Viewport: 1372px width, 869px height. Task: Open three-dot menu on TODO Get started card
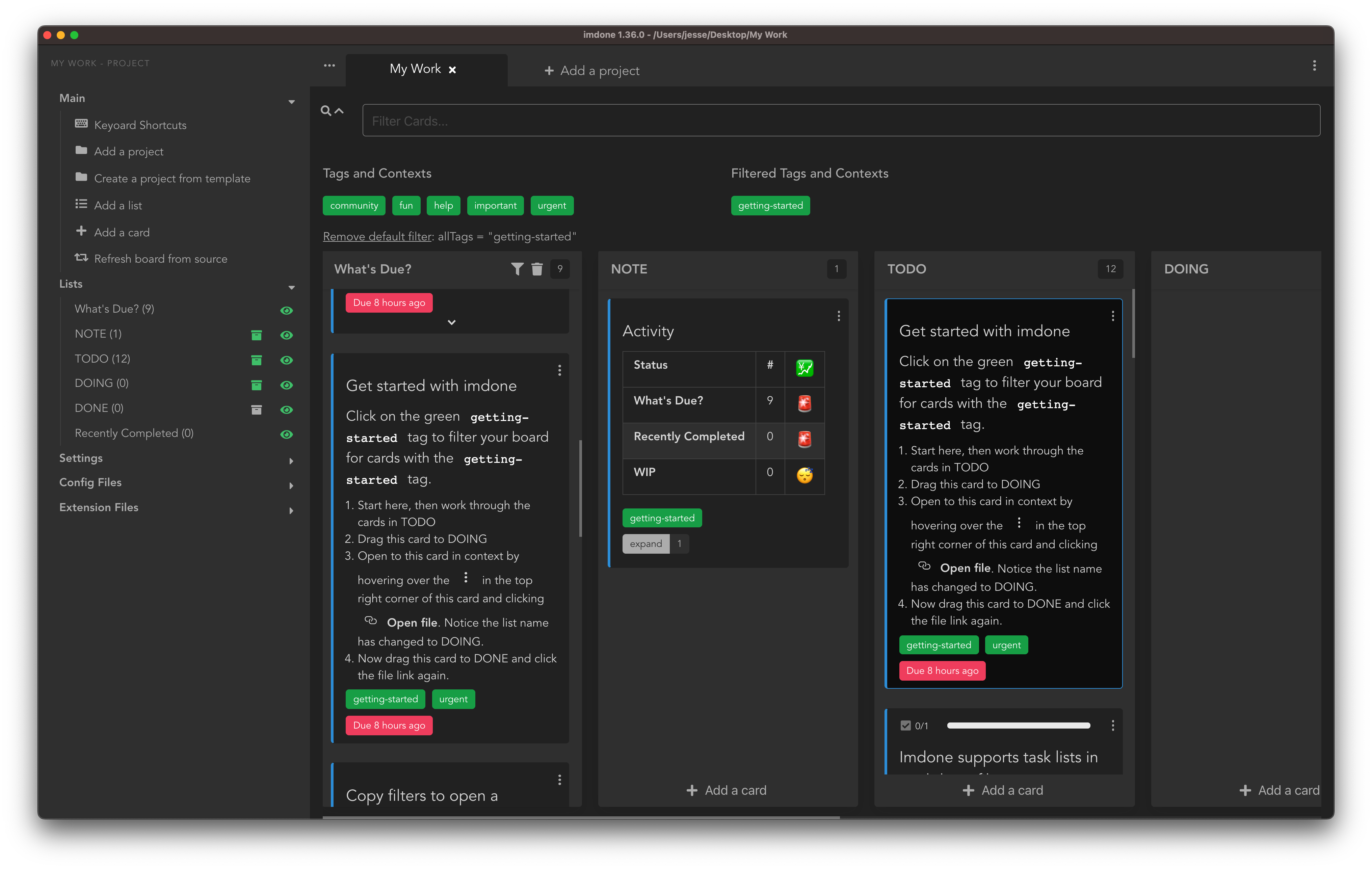1112,316
